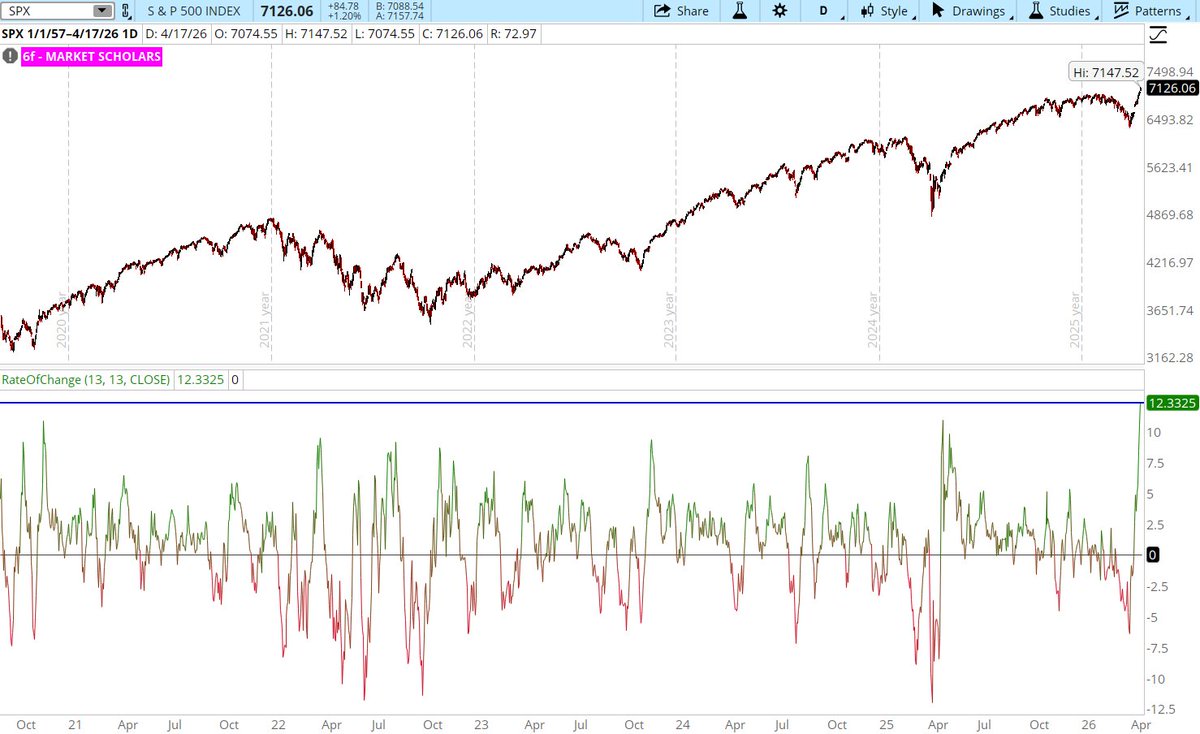
Task: Open the SPX symbol dropdown
Action: pos(100,11)
